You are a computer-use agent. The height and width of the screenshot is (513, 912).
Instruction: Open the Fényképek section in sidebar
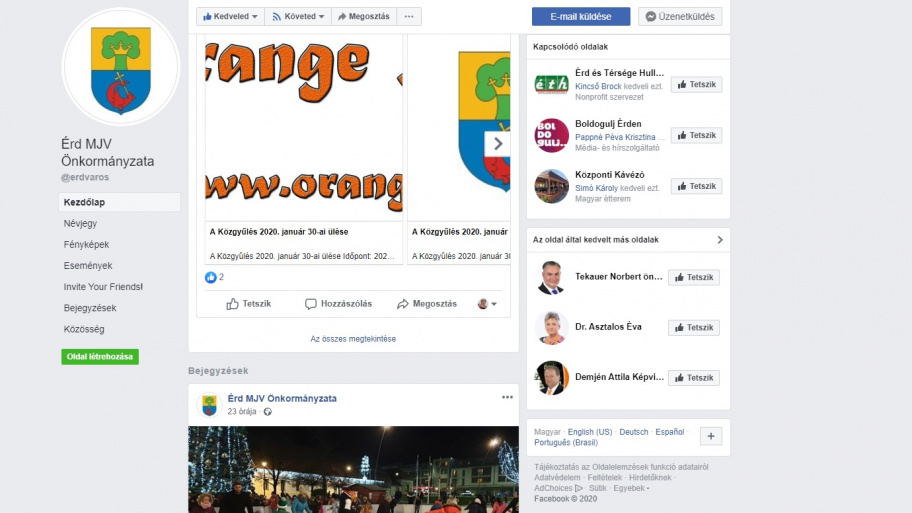point(86,244)
